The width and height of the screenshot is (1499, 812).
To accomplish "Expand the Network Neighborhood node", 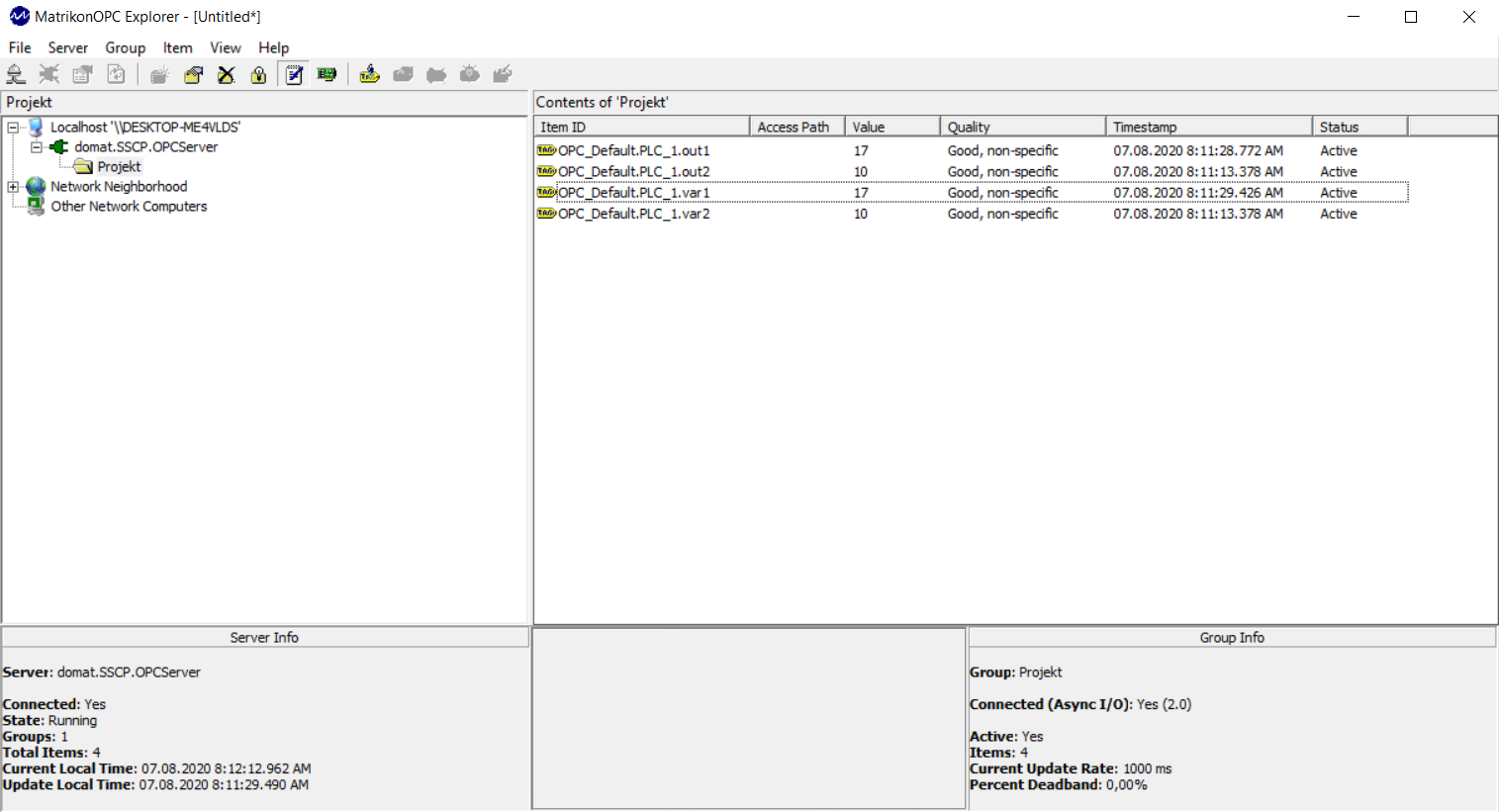I will pos(13,186).
